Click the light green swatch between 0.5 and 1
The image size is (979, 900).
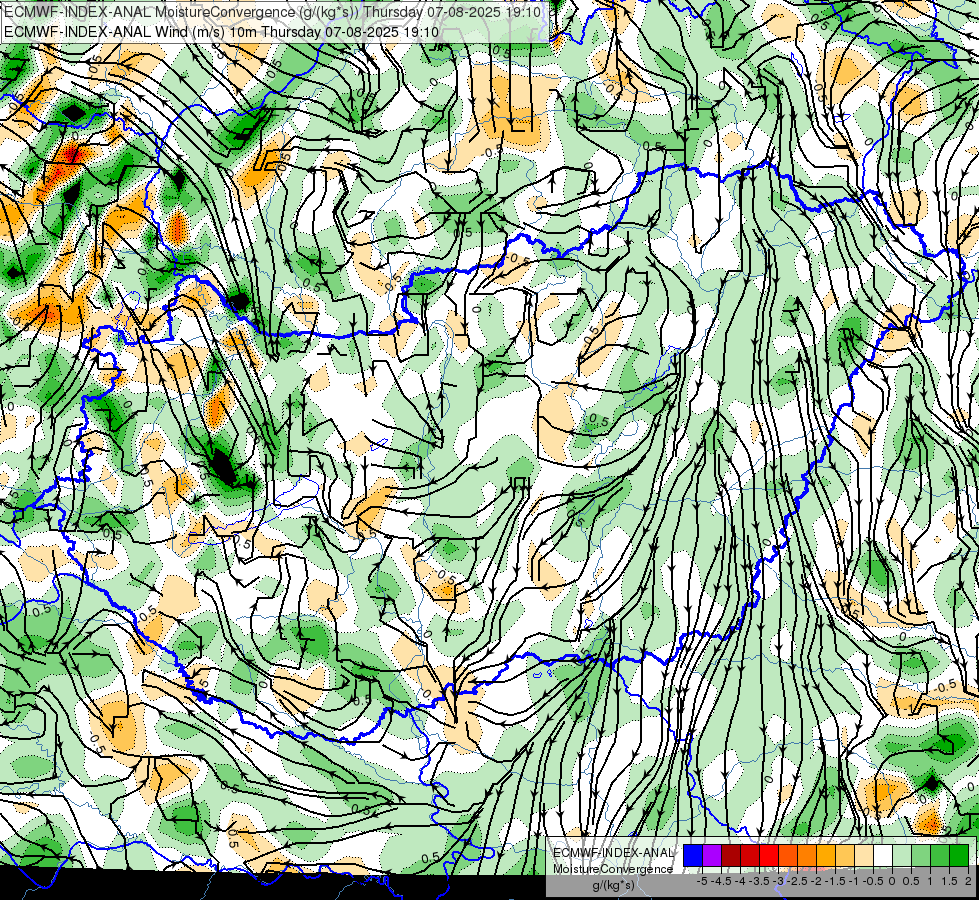[921, 856]
